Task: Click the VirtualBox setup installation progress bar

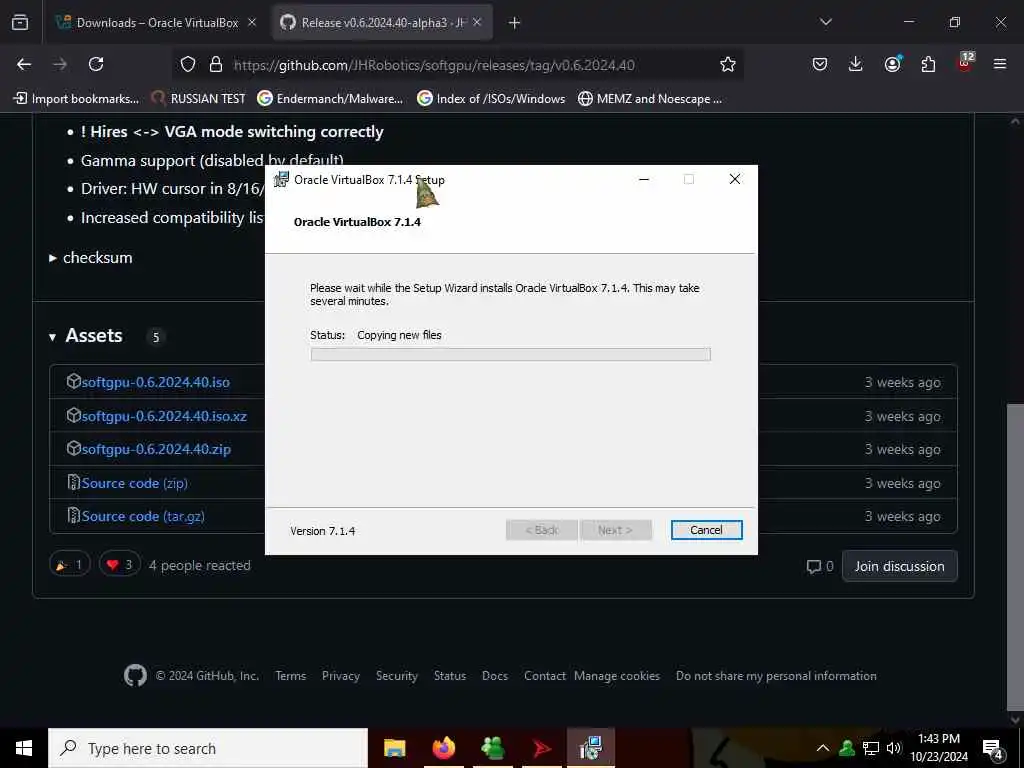Action: pos(511,355)
